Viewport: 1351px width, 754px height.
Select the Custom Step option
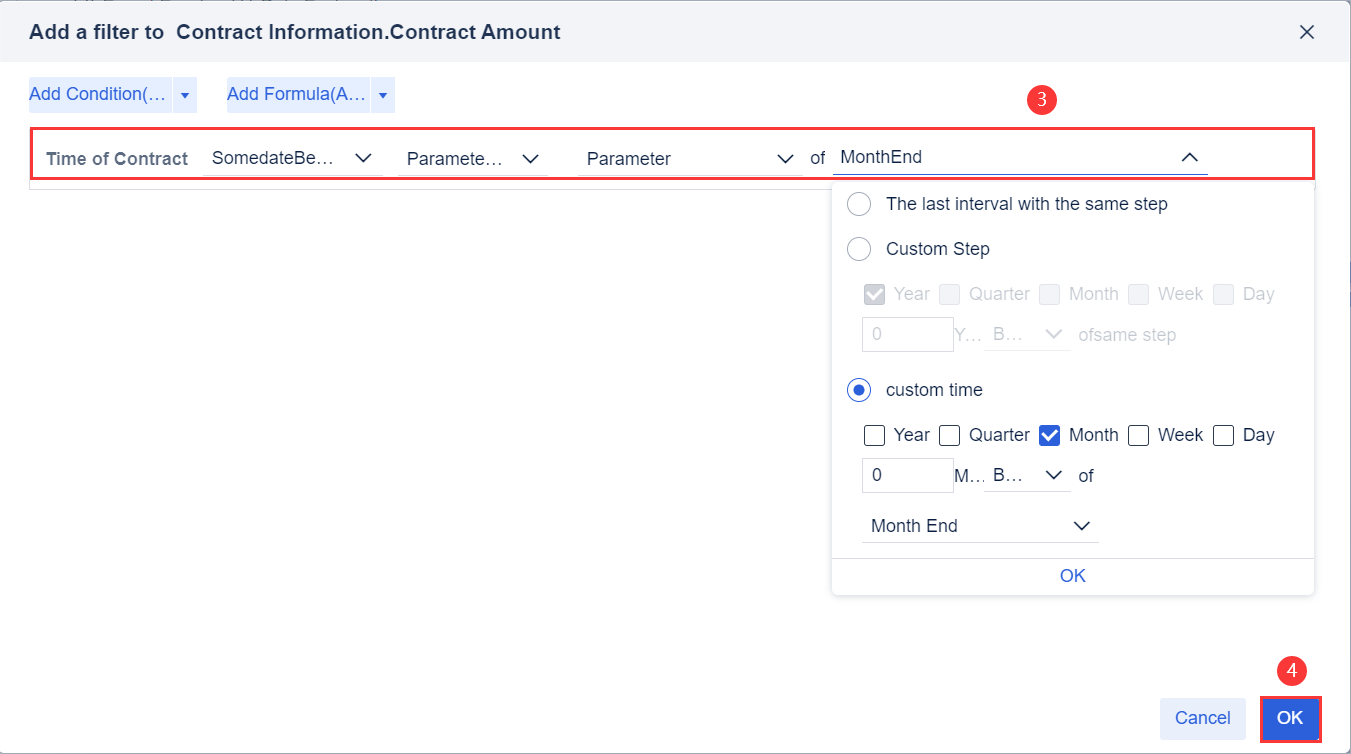(859, 249)
